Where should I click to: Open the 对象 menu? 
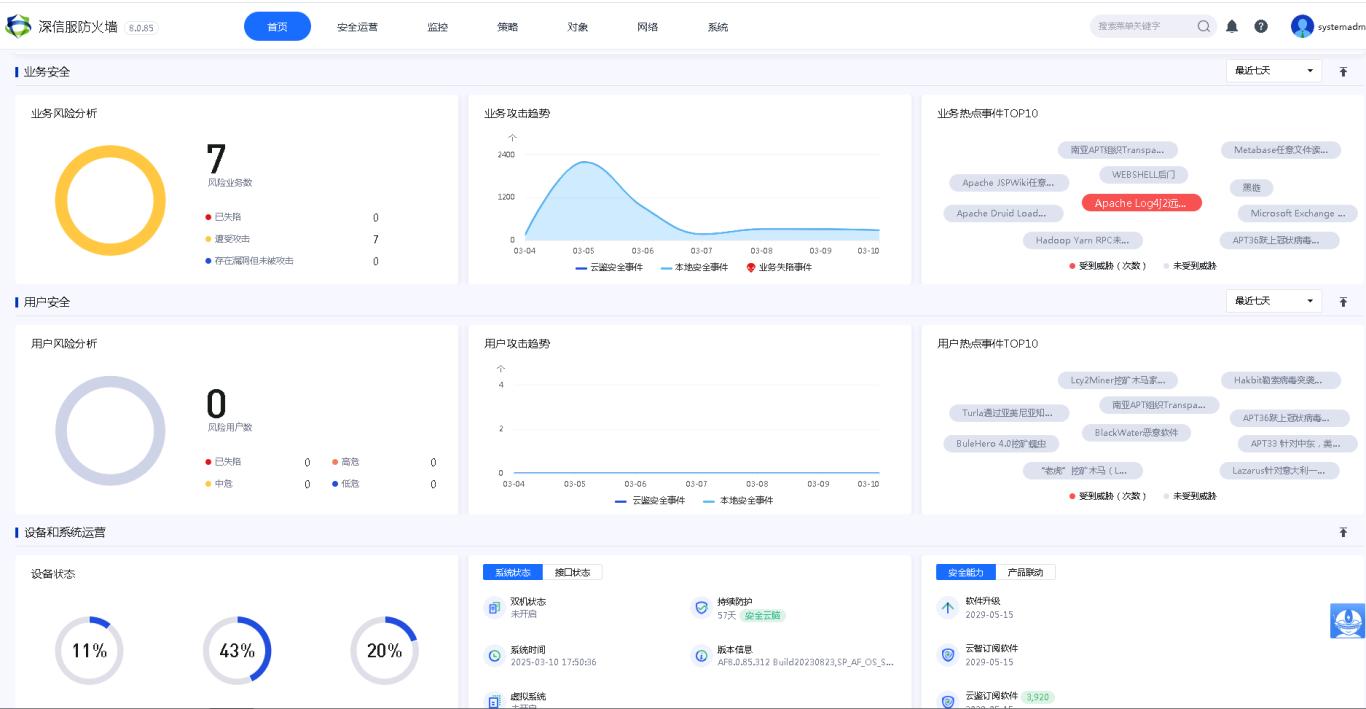(577, 27)
